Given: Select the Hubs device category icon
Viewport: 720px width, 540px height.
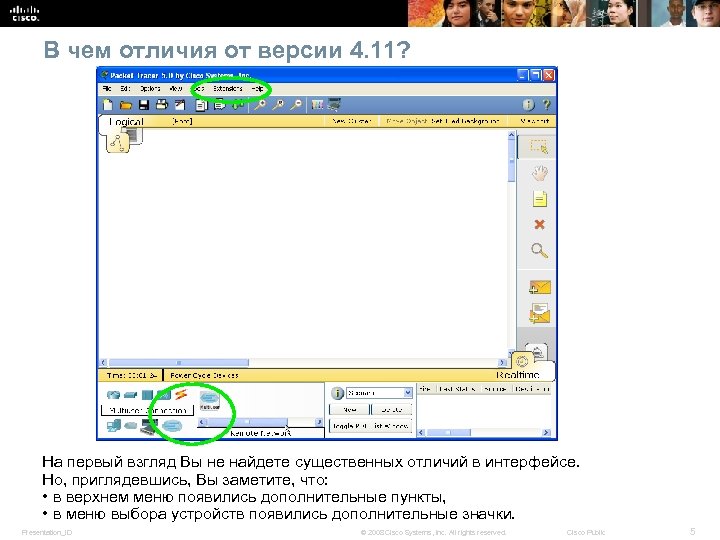Looking at the screenshot, I should [x=147, y=395].
